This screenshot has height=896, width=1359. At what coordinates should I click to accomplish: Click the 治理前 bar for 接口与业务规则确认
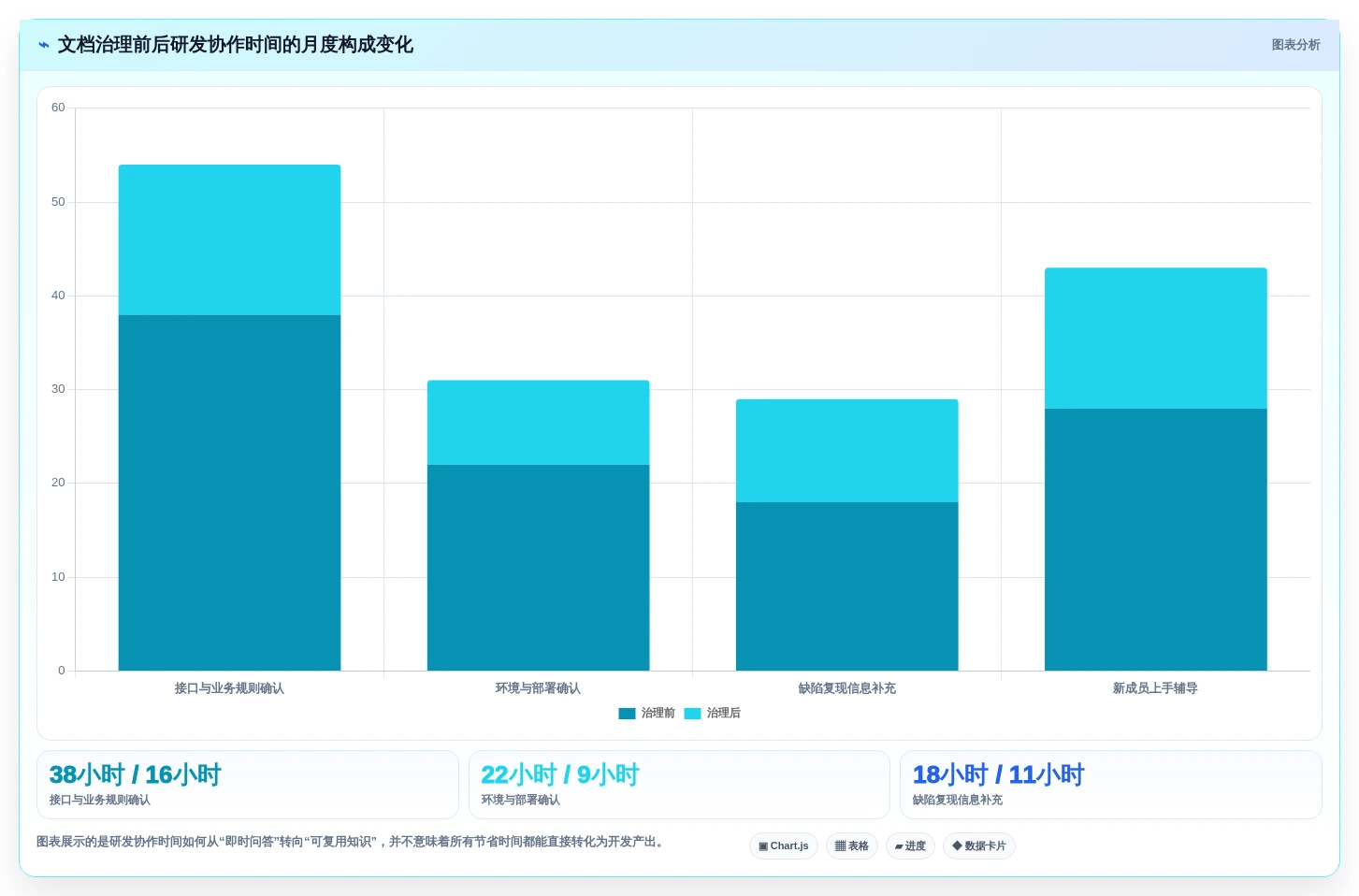point(229,493)
